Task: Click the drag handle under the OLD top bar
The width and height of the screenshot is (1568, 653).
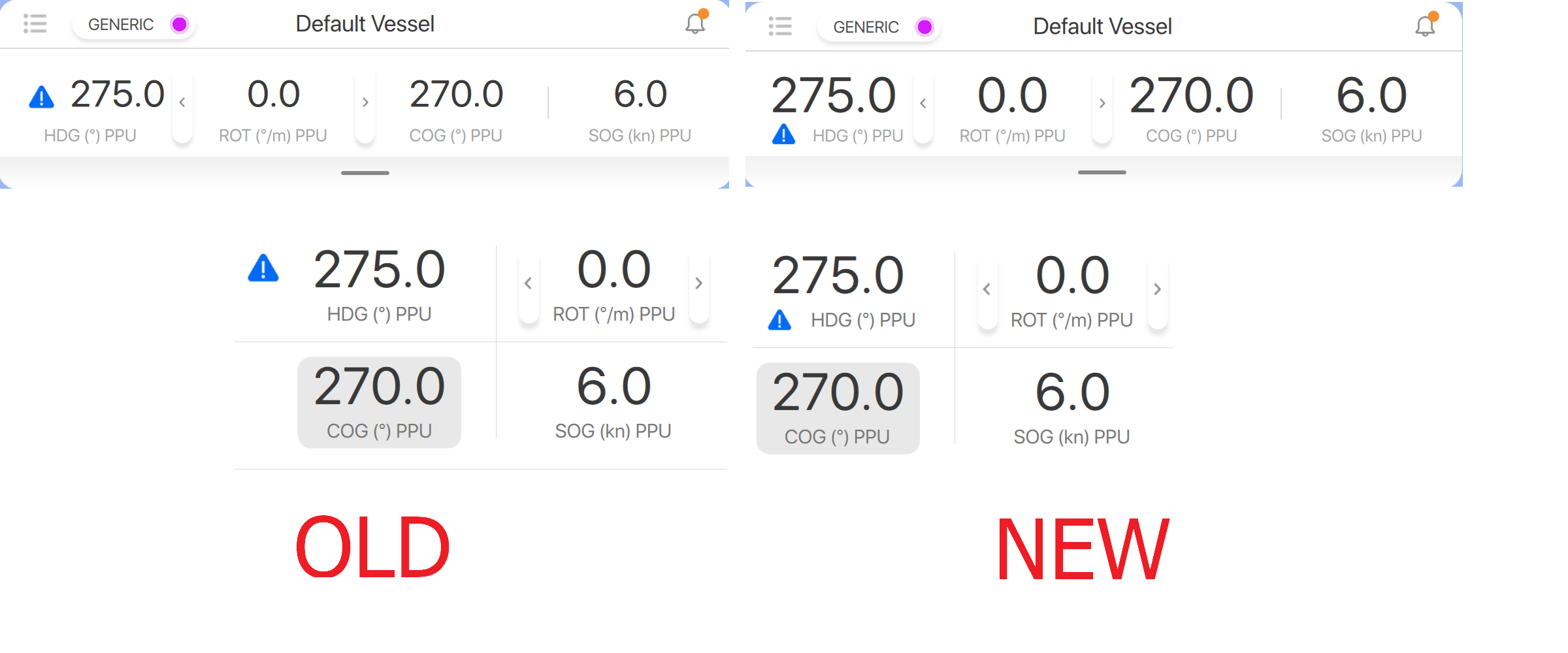Action: 365,173
